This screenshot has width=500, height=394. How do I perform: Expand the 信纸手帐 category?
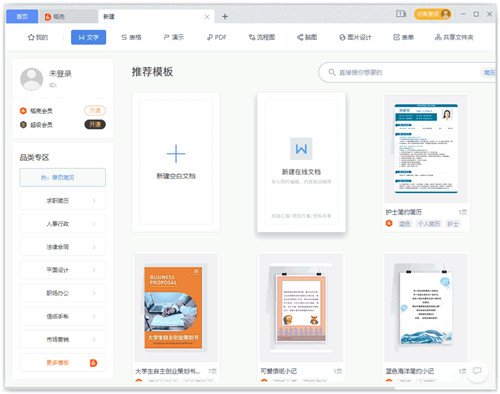pos(63,316)
